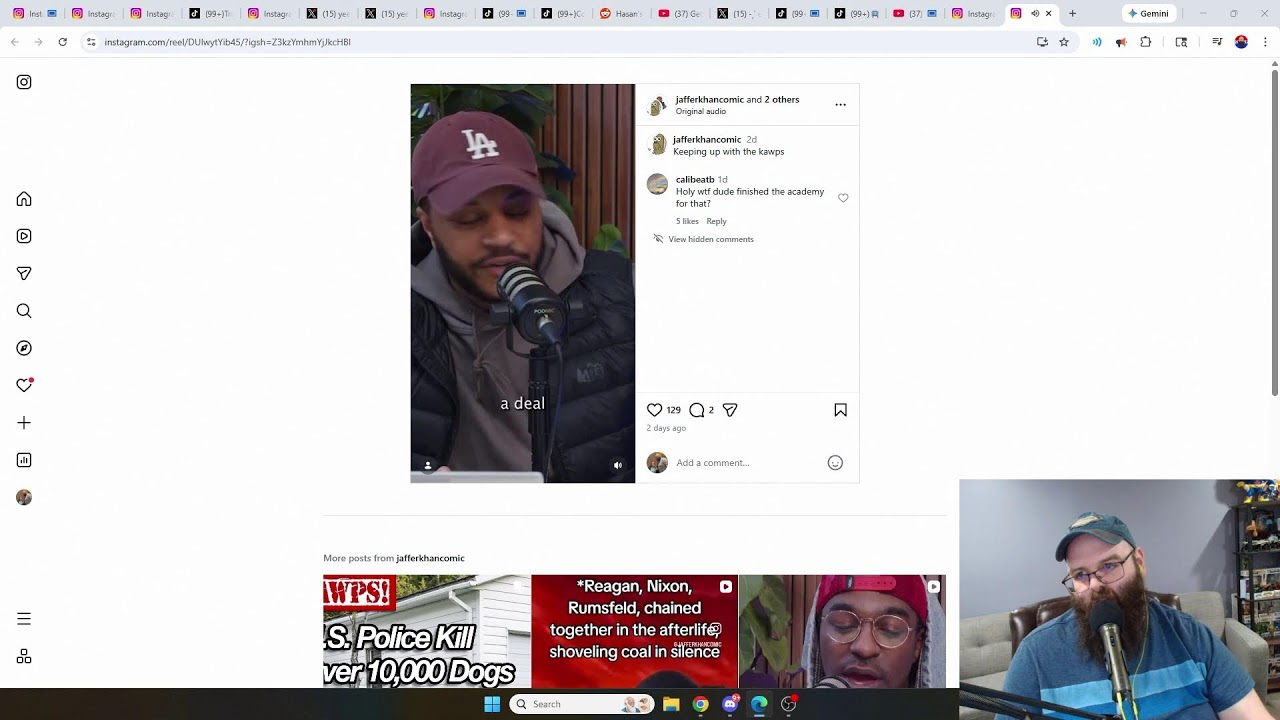Click the address bar URL
This screenshot has height=720, width=1280.
[x=227, y=42]
